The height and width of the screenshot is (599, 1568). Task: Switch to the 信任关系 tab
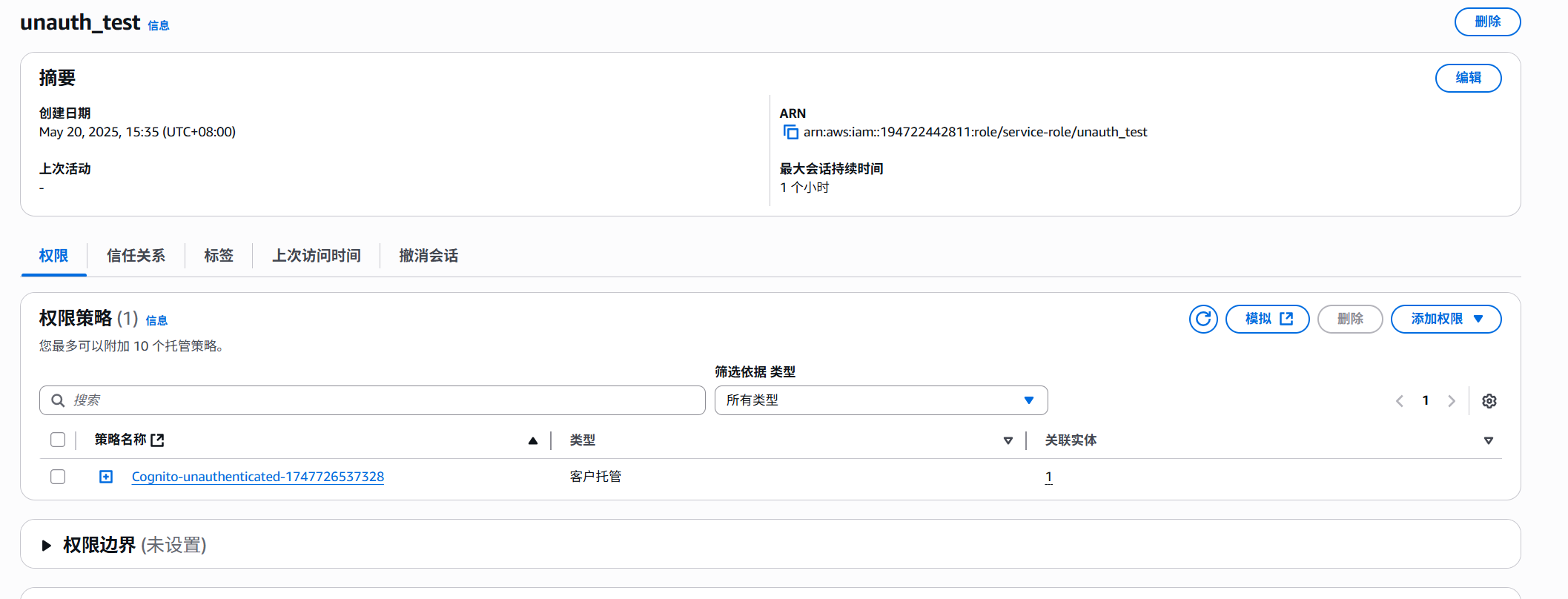[136, 256]
